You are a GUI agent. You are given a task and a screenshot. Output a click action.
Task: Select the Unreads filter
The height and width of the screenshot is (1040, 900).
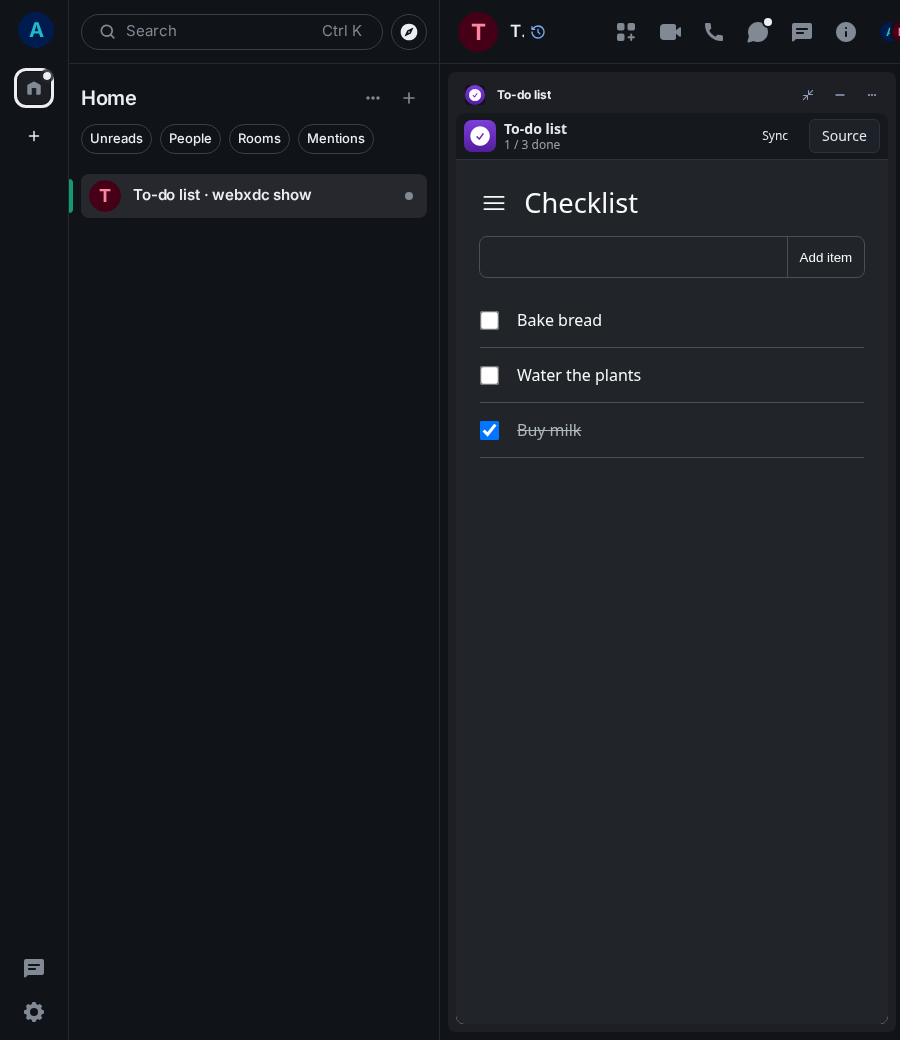[116, 139]
